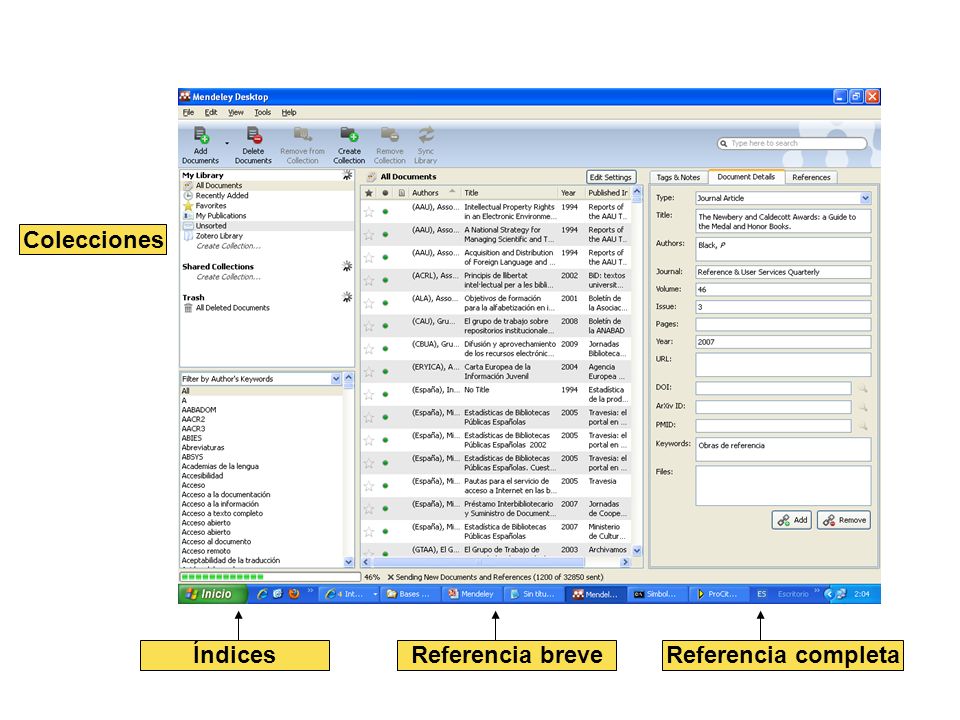The image size is (960, 720).
Task: Click the ArXiv ID lookup icon
Action: 863,407
